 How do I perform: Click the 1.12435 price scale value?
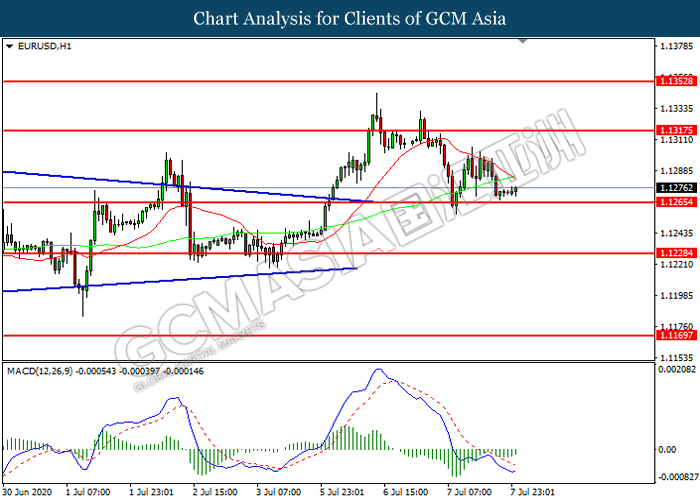point(677,233)
